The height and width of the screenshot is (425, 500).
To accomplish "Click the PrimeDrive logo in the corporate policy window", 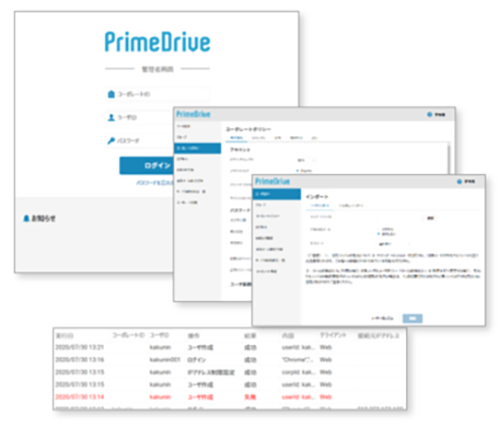I will click(193, 114).
